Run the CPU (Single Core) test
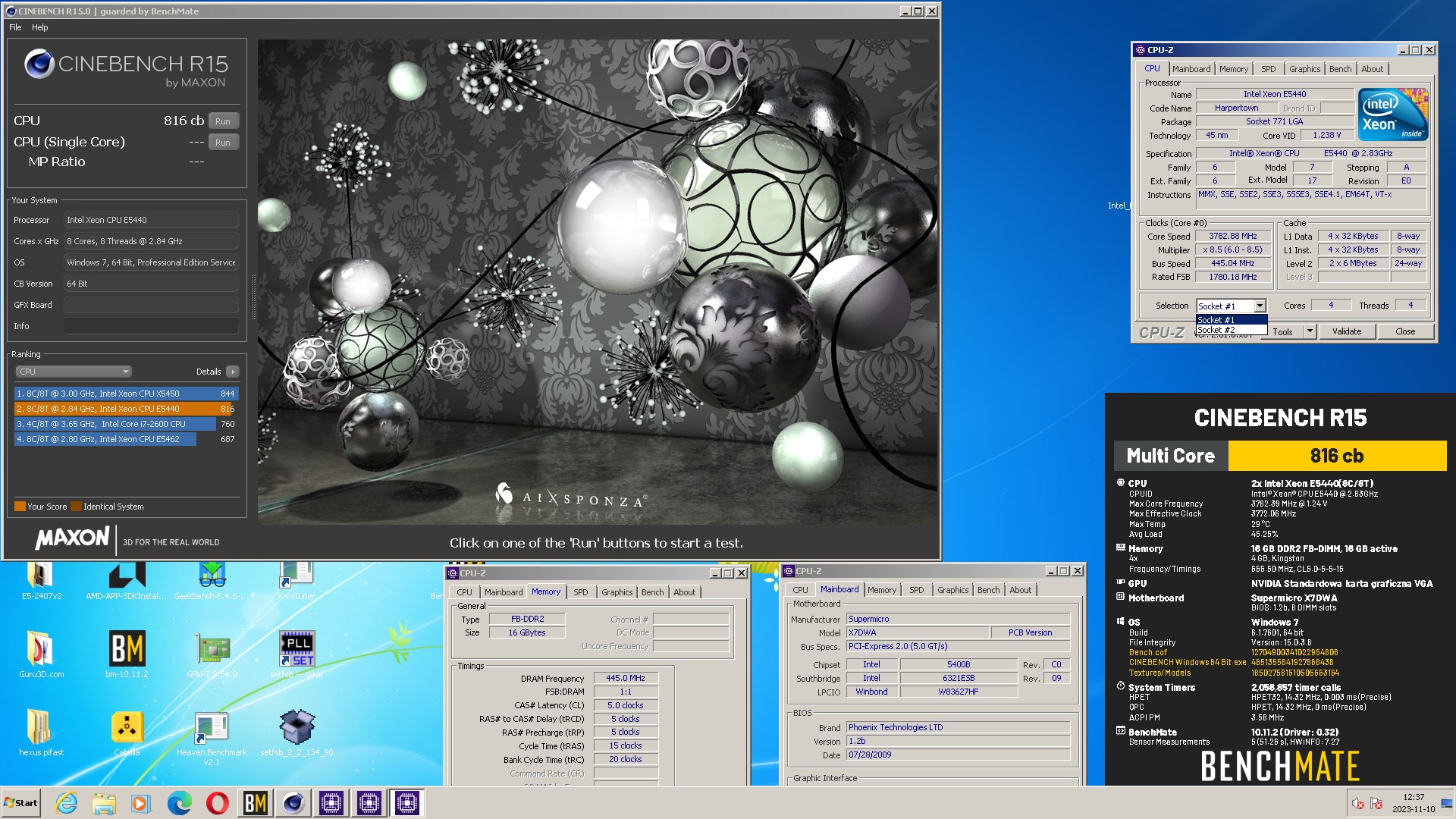This screenshot has width=1456, height=819. 223,143
